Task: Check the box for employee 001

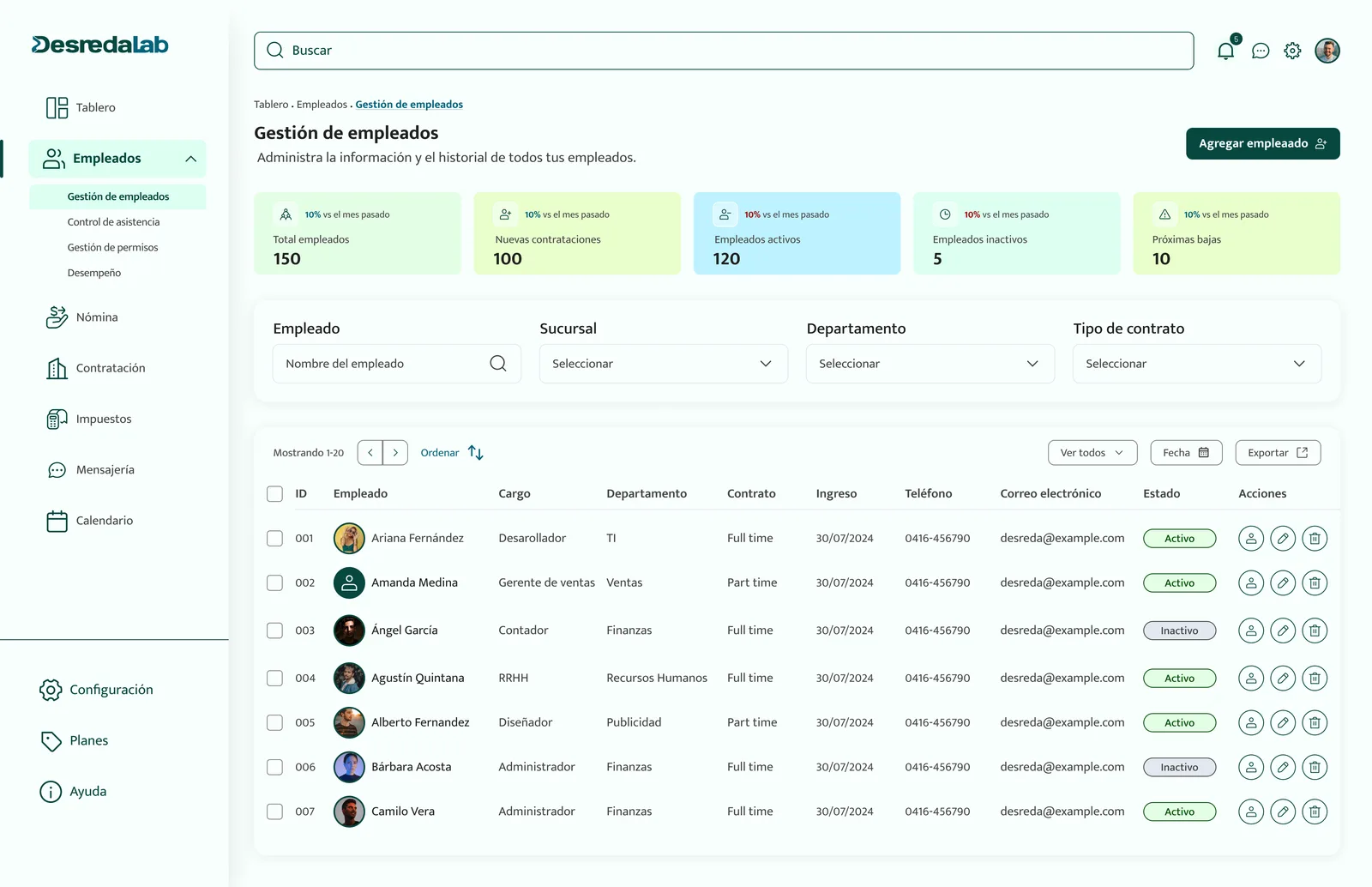Action: (x=274, y=539)
